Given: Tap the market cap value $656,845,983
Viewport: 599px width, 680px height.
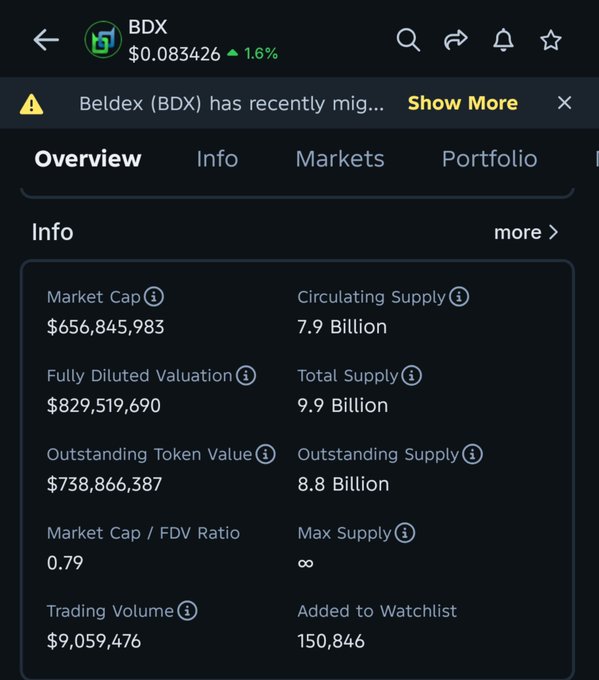Looking at the screenshot, I should [x=105, y=327].
